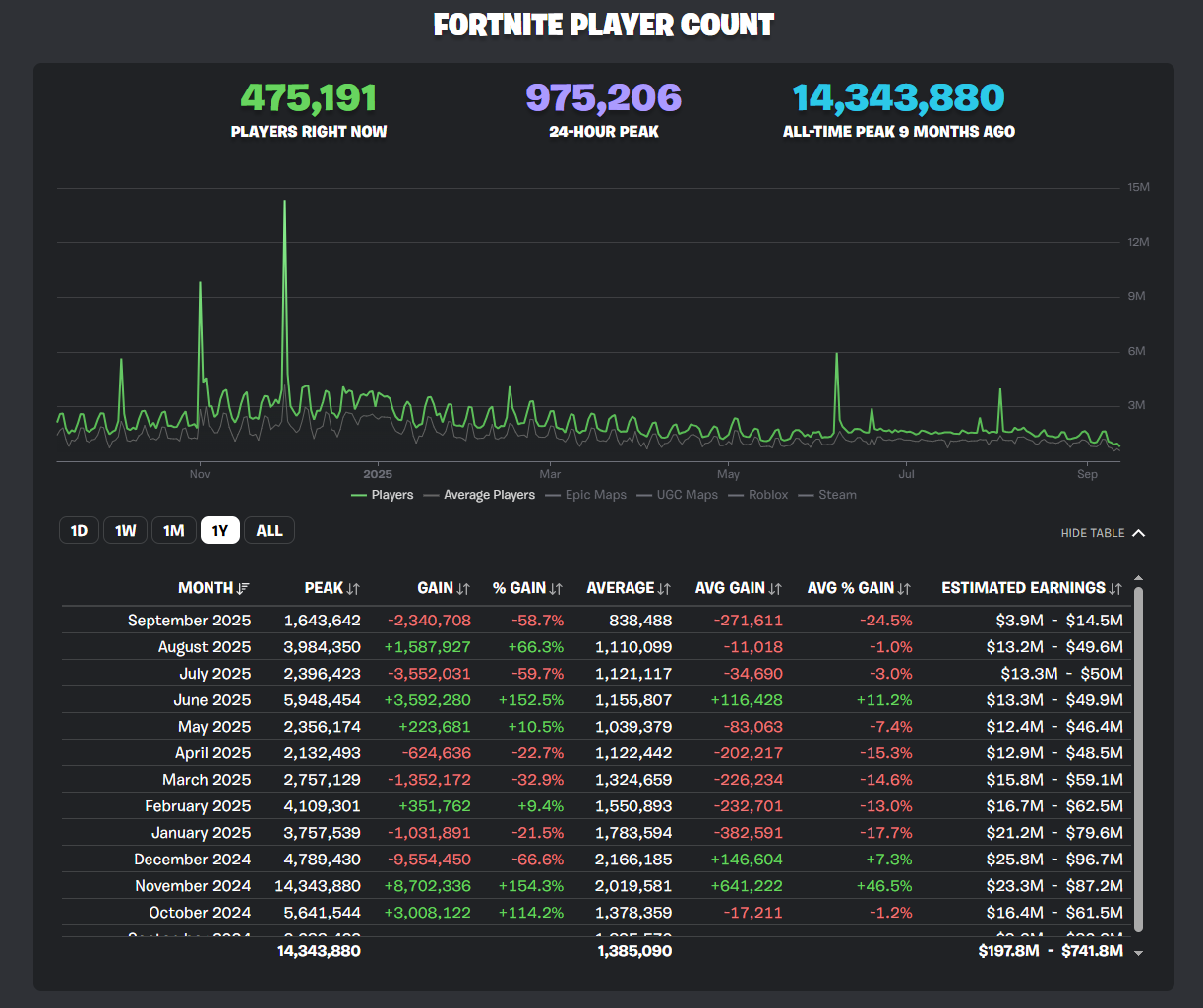The height and width of the screenshot is (1008, 1203).
Task: Sort table by % Gain column icon
Action: pos(556,588)
